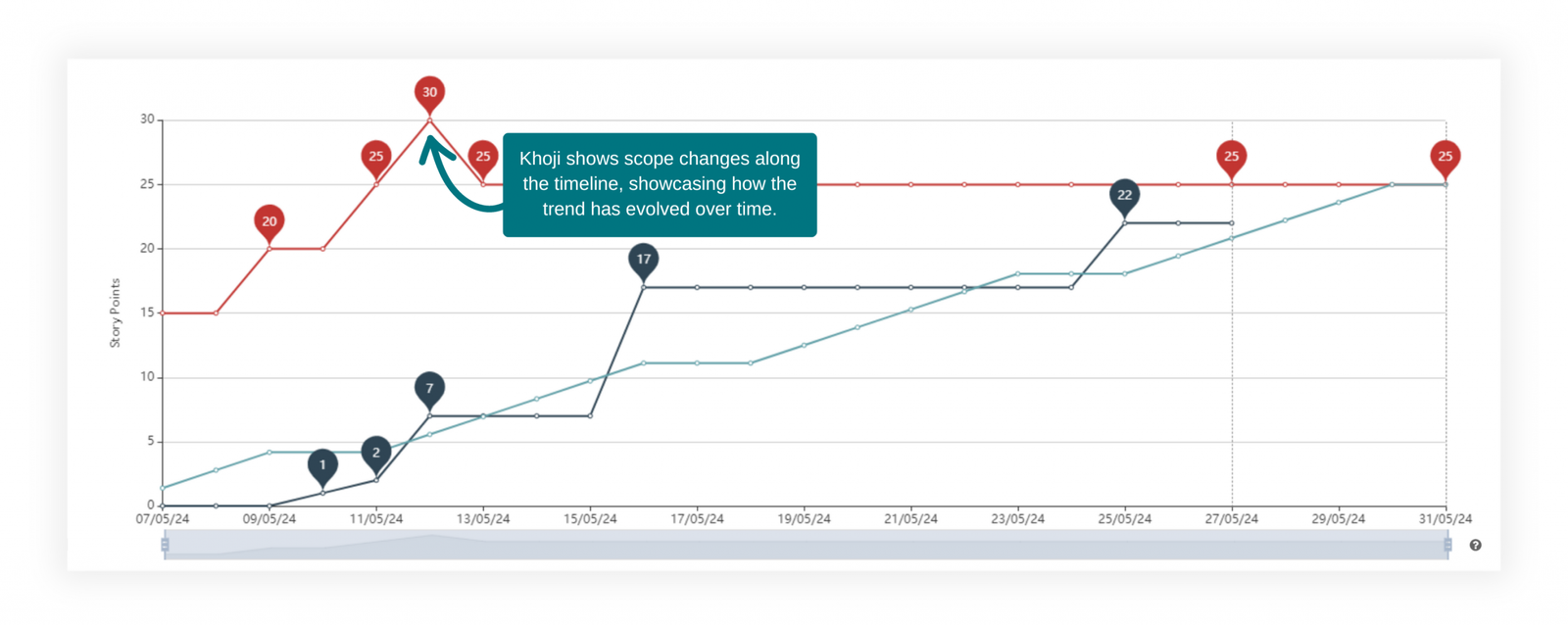
Task: Click red 25 marker on 27/05/24 dashed line
Action: click(1231, 157)
